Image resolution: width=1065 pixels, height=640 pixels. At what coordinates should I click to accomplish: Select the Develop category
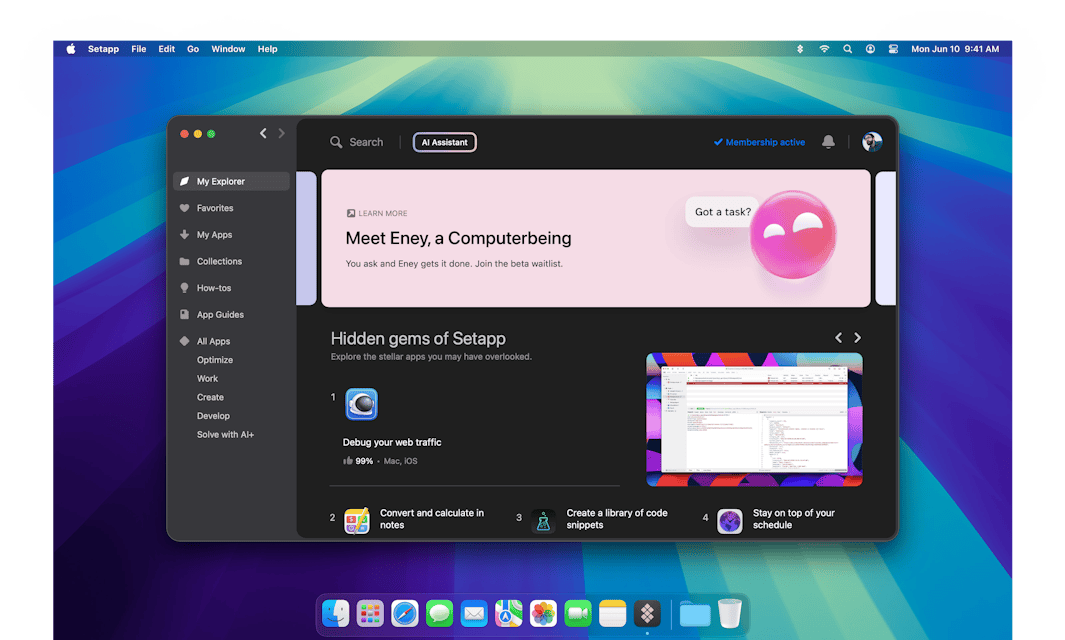[x=213, y=416]
